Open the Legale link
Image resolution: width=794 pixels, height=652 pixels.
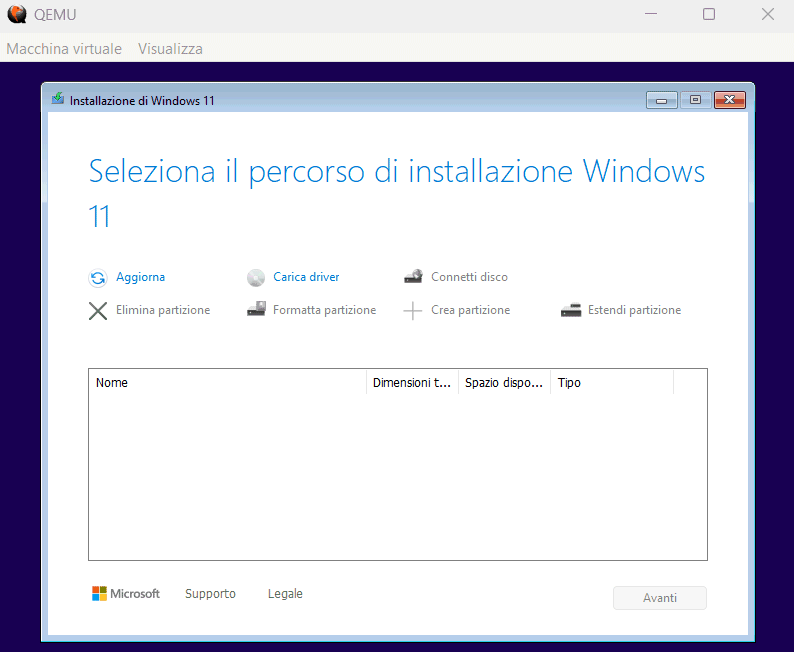click(x=285, y=593)
